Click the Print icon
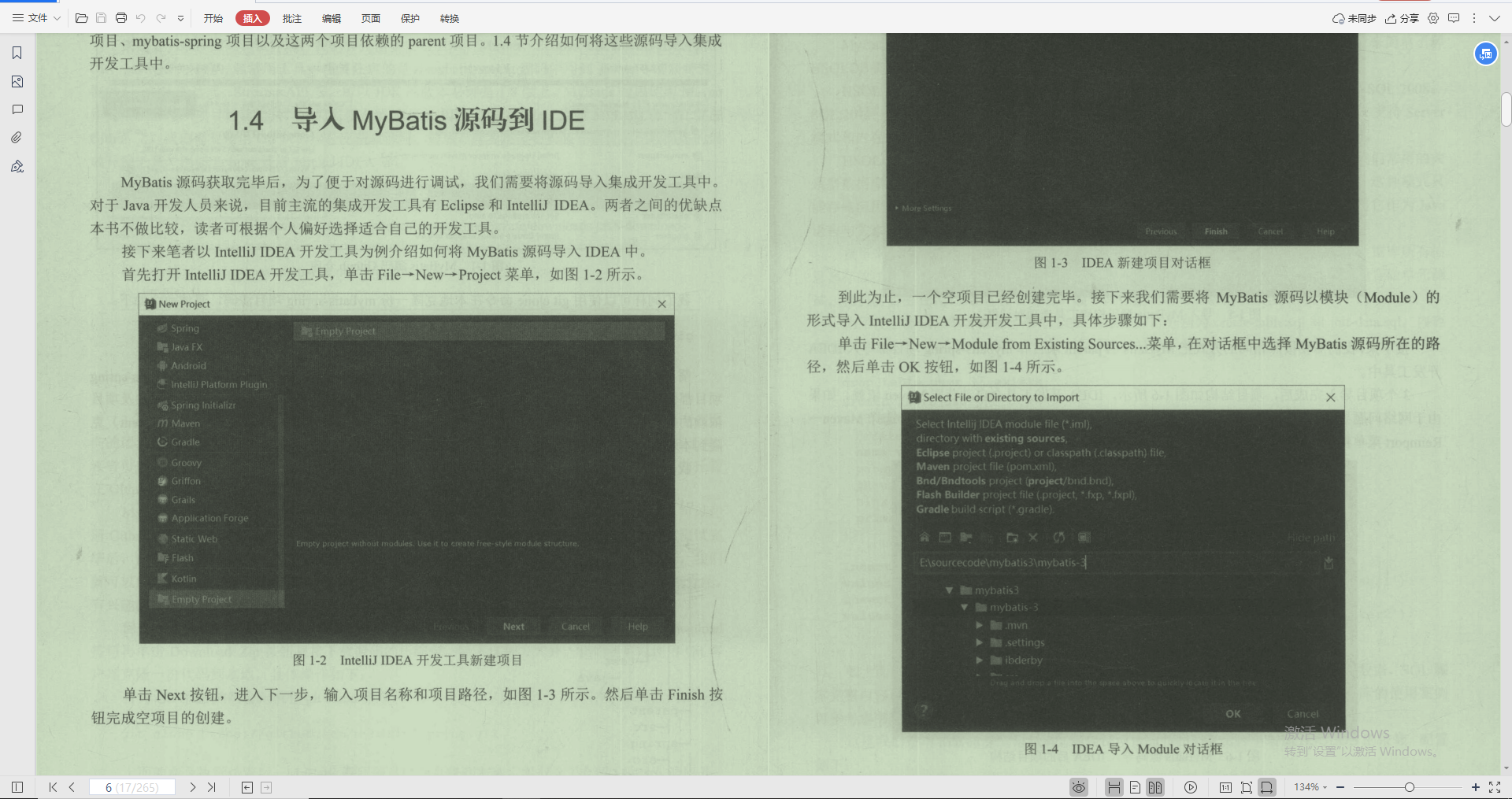The height and width of the screenshot is (799, 1512). pos(120,18)
